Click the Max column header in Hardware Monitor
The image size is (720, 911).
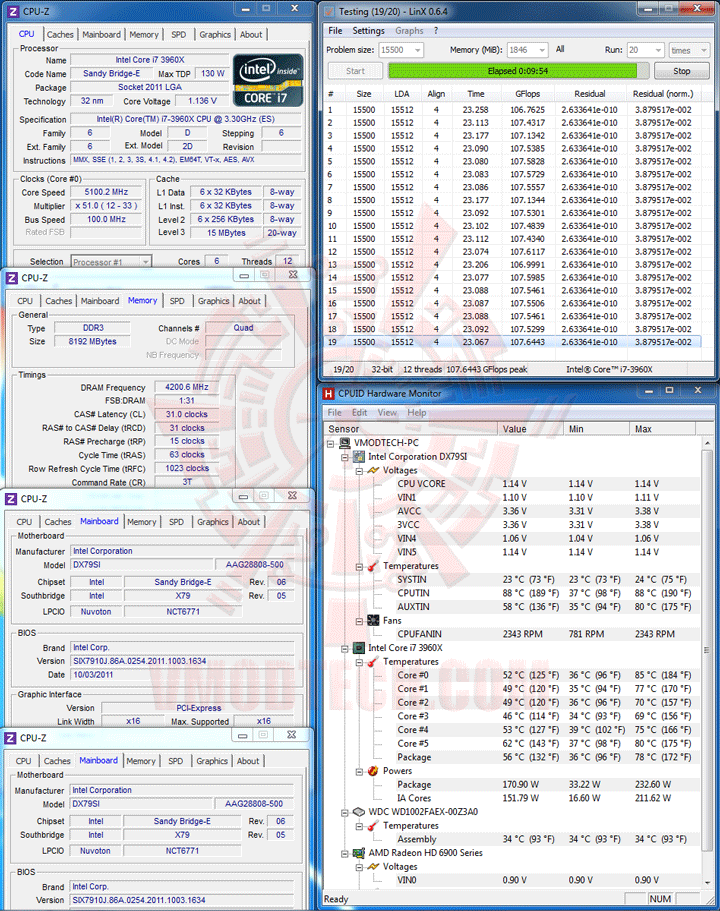point(662,429)
